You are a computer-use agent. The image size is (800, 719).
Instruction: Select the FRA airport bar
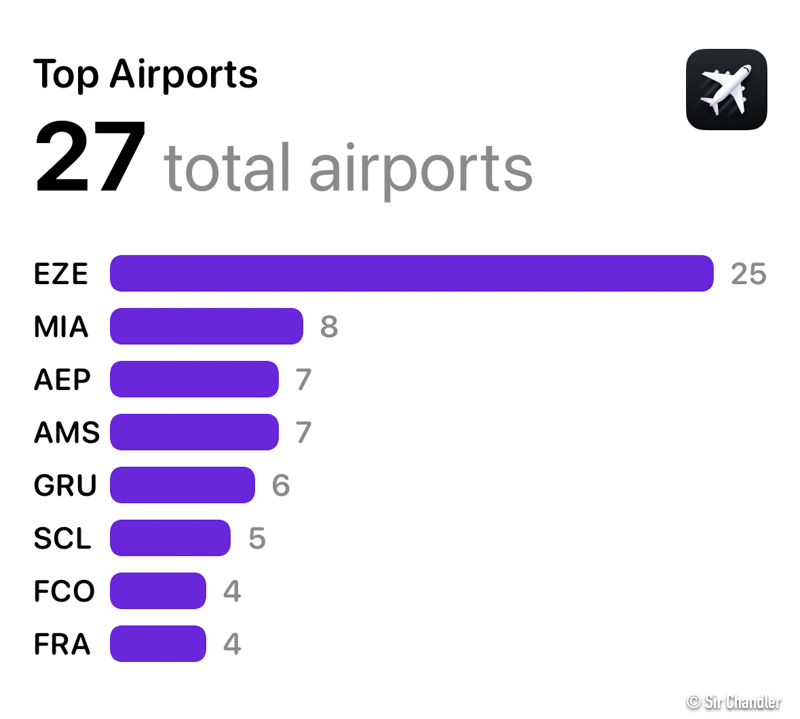pyautogui.click(x=158, y=644)
